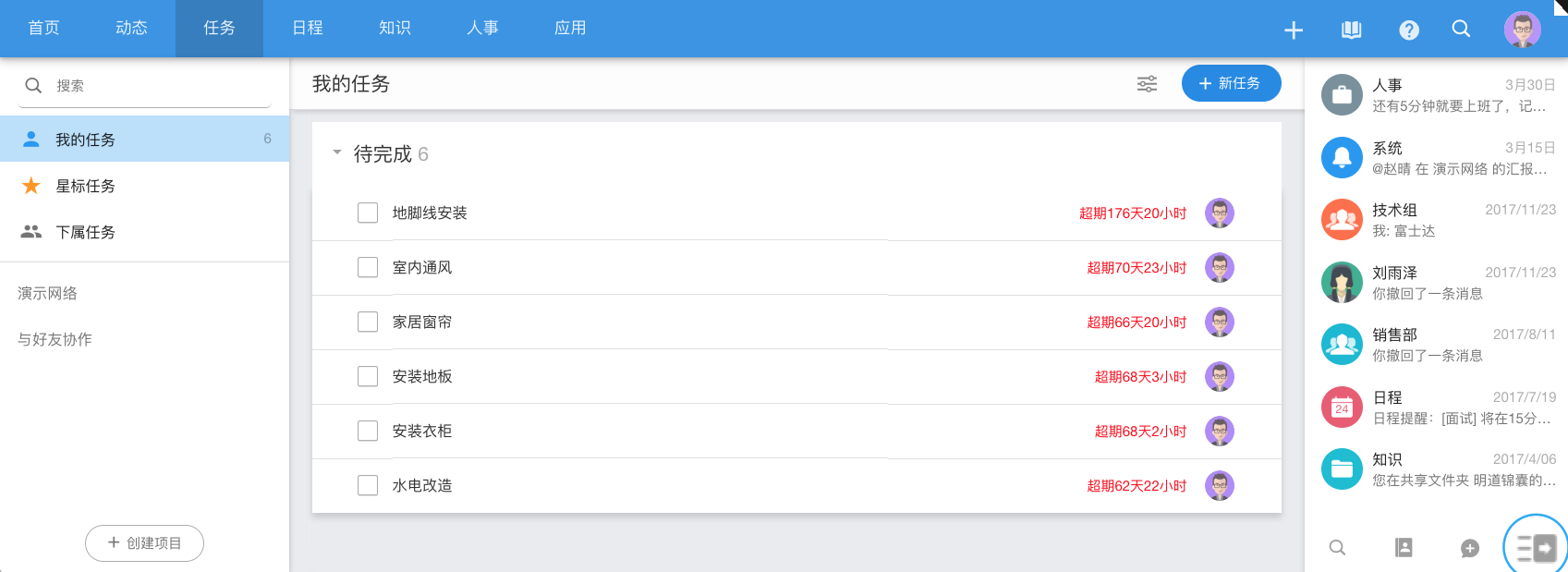
Task: Open the help question mark icon
Action: pyautogui.click(x=1409, y=30)
